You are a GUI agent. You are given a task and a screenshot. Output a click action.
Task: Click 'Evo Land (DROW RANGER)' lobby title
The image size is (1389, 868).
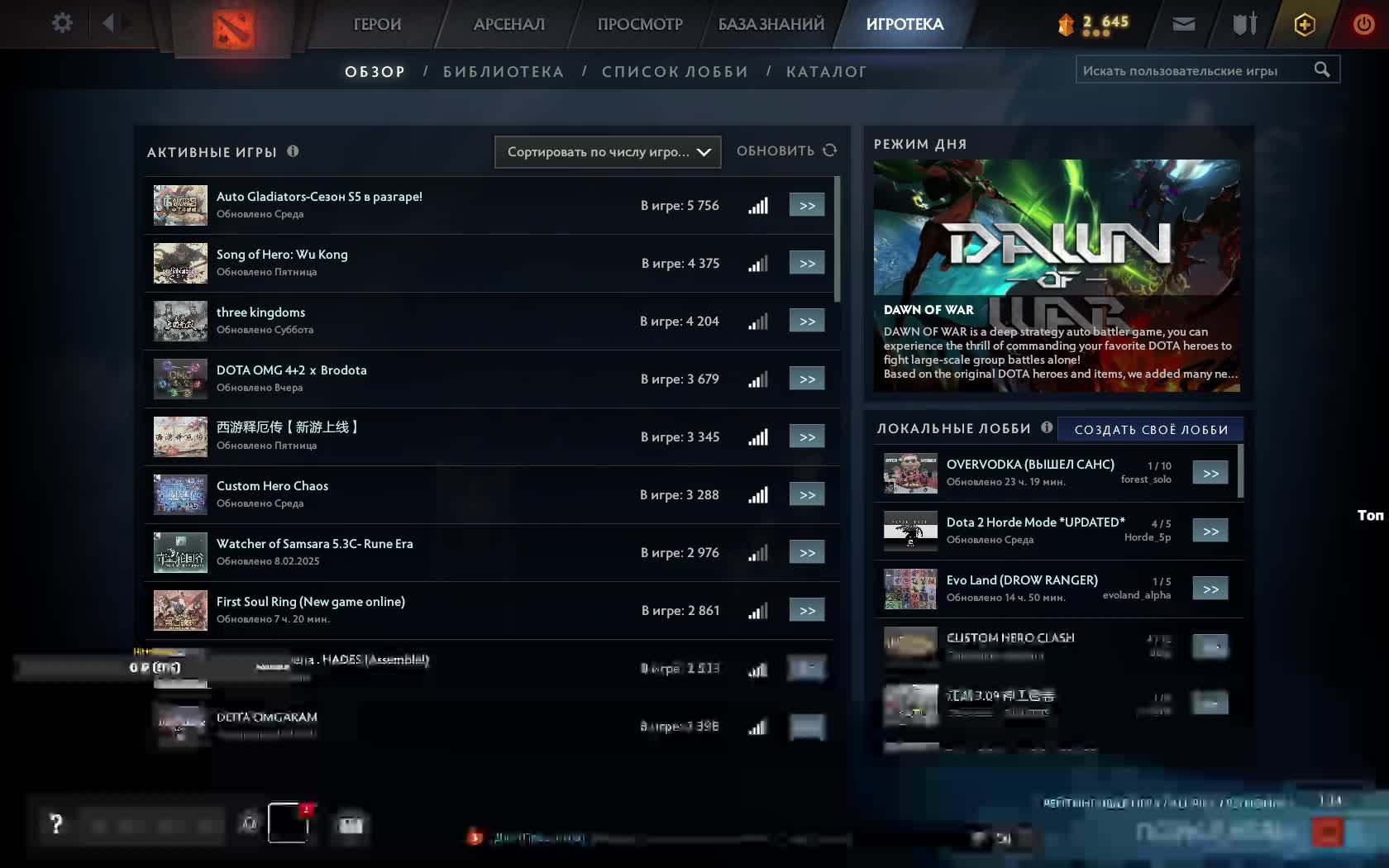1022,580
